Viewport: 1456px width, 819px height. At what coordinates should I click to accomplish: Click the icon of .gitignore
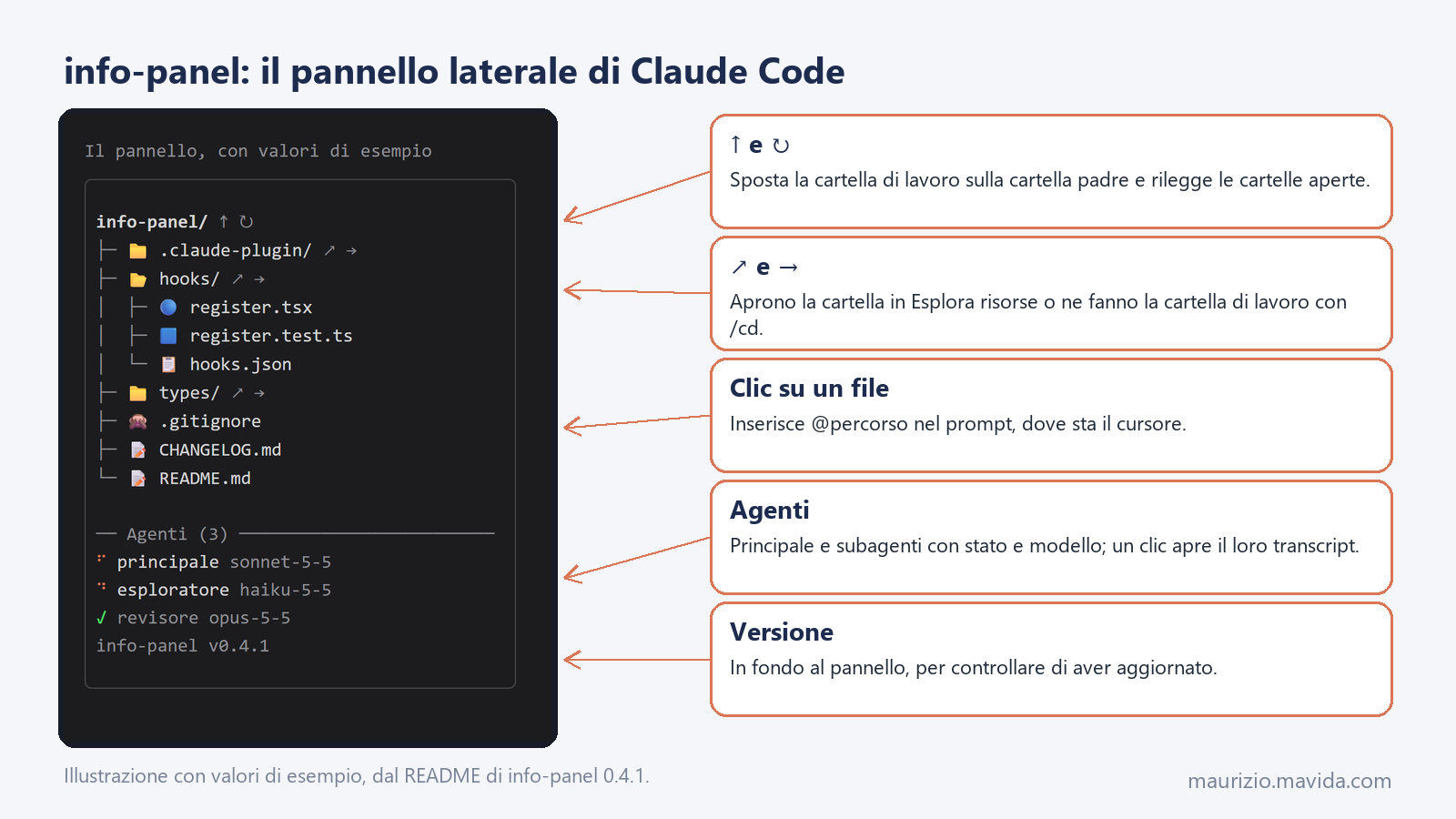138,420
